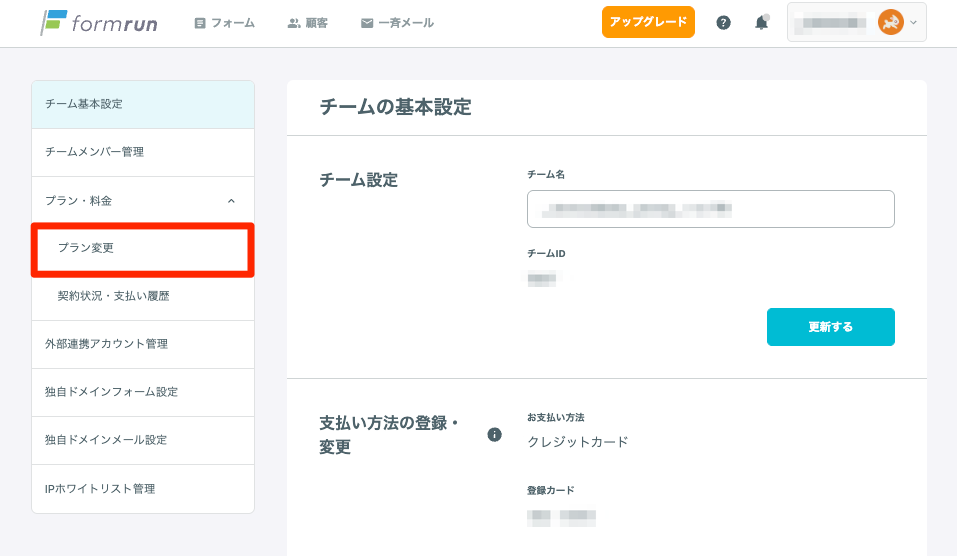
Task: Select プラン変更 in the sidebar
Action: click(86, 248)
